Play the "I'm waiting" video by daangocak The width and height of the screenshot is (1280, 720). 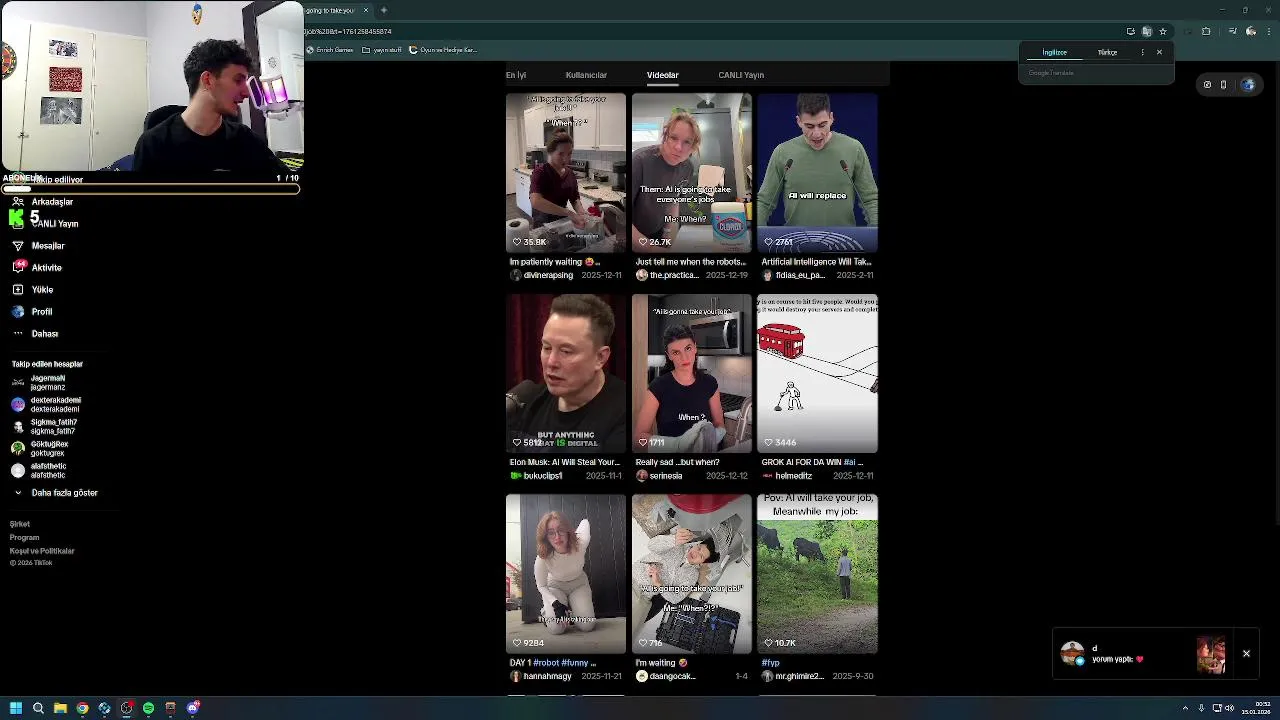click(692, 574)
